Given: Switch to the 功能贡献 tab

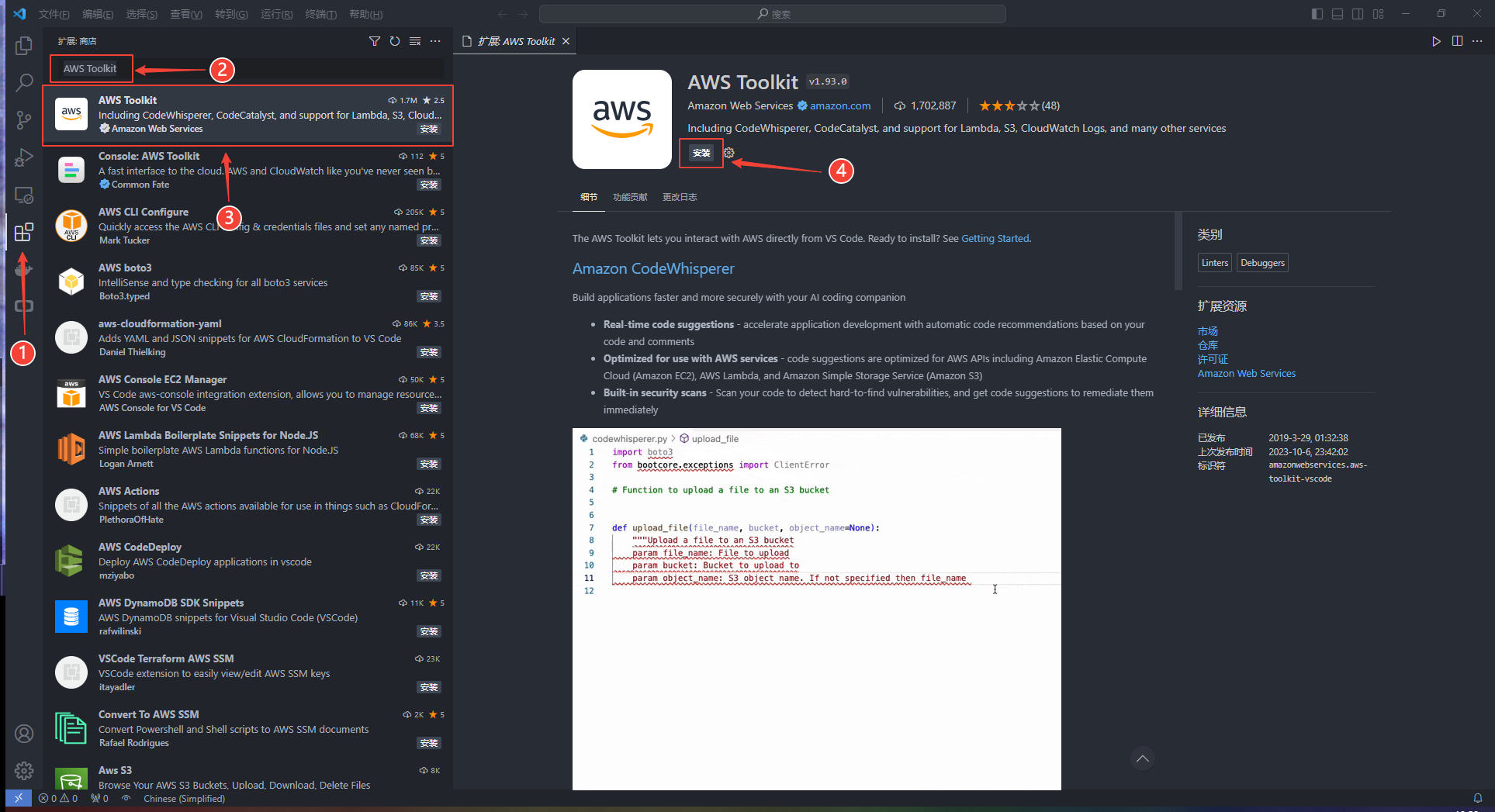Looking at the screenshot, I should tap(630, 197).
